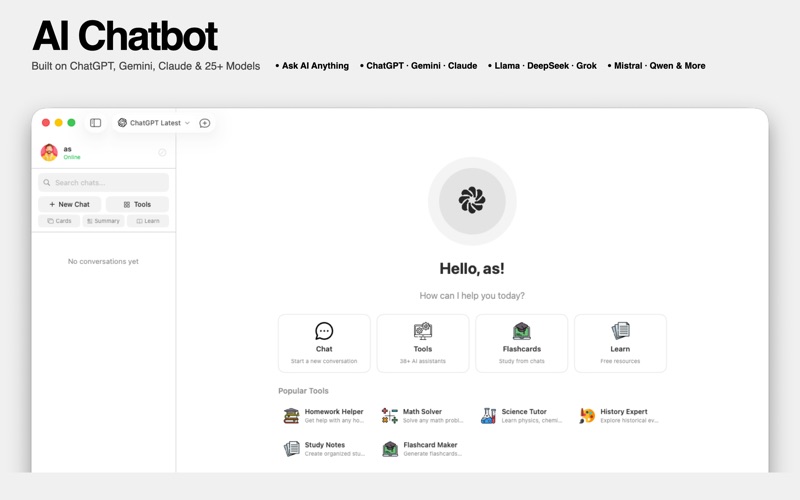Click the circle icon beside the username
Screen dimensions: 800x500
click(x=162, y=152)
